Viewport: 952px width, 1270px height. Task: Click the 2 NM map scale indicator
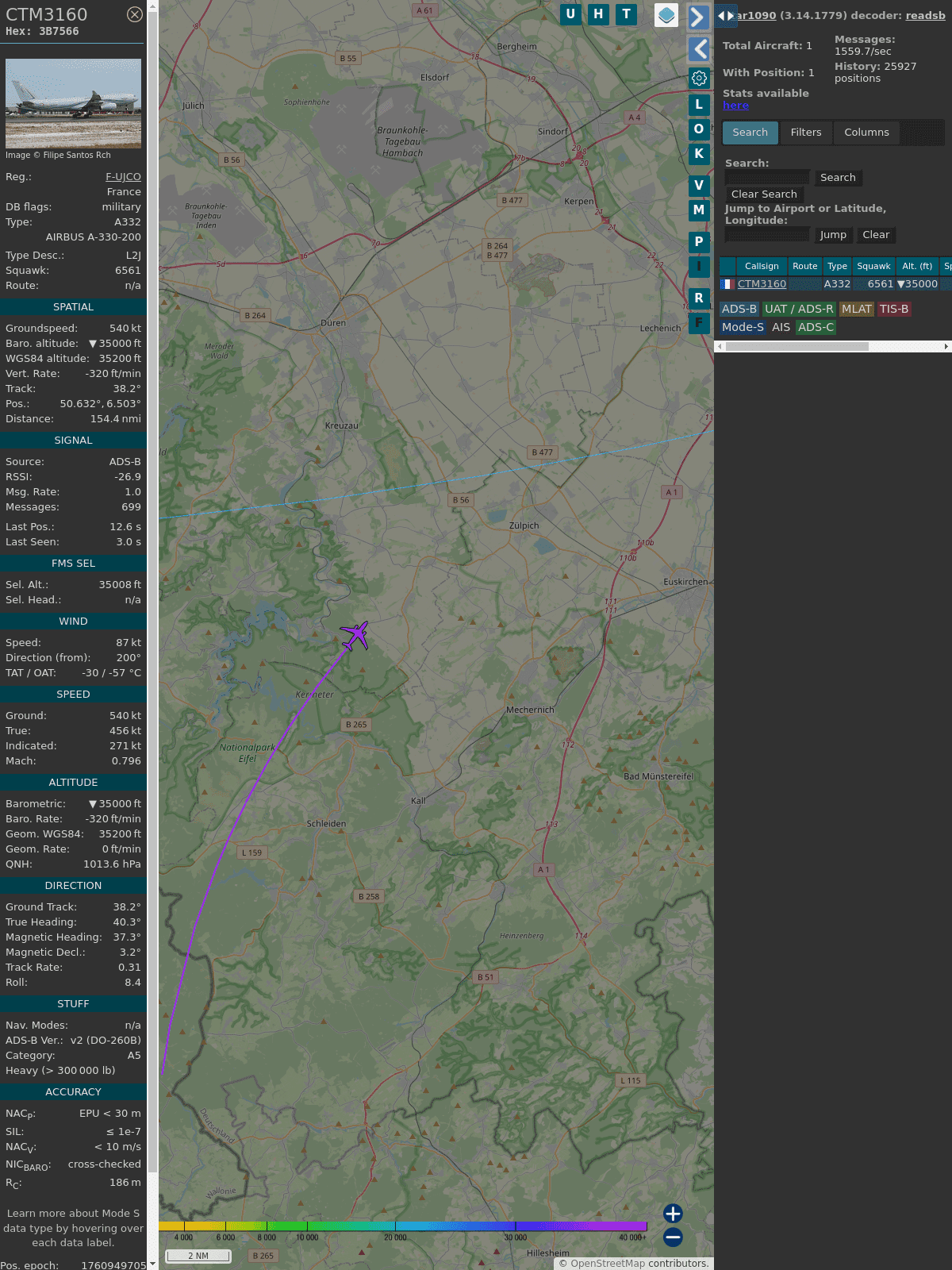tap(198, 1256)
